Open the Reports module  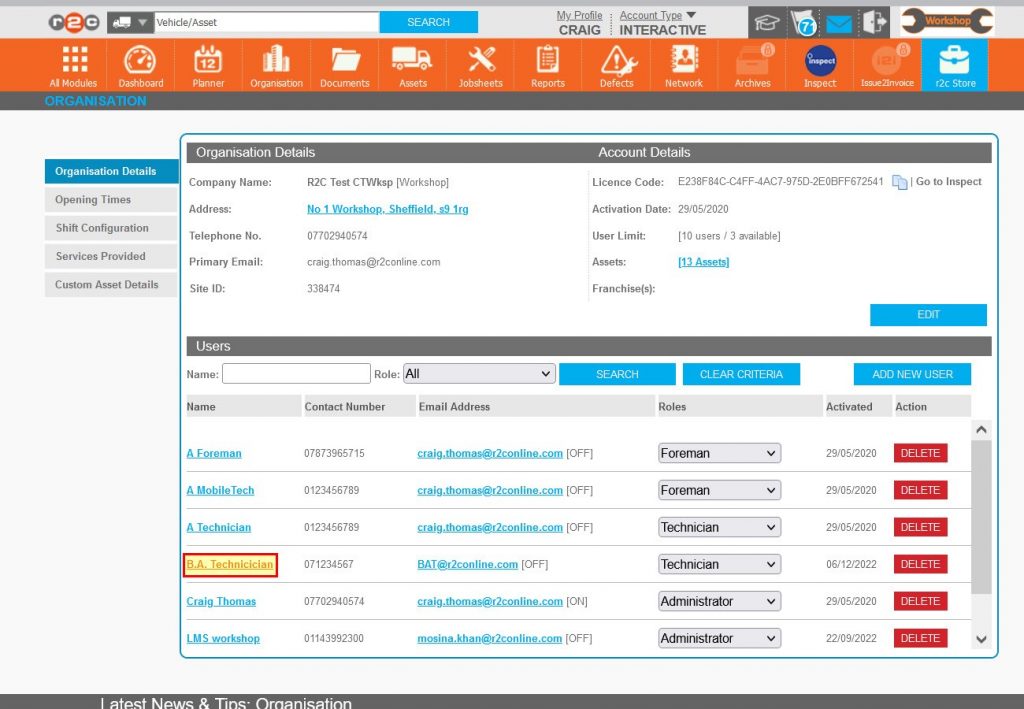tap(547, 63)
